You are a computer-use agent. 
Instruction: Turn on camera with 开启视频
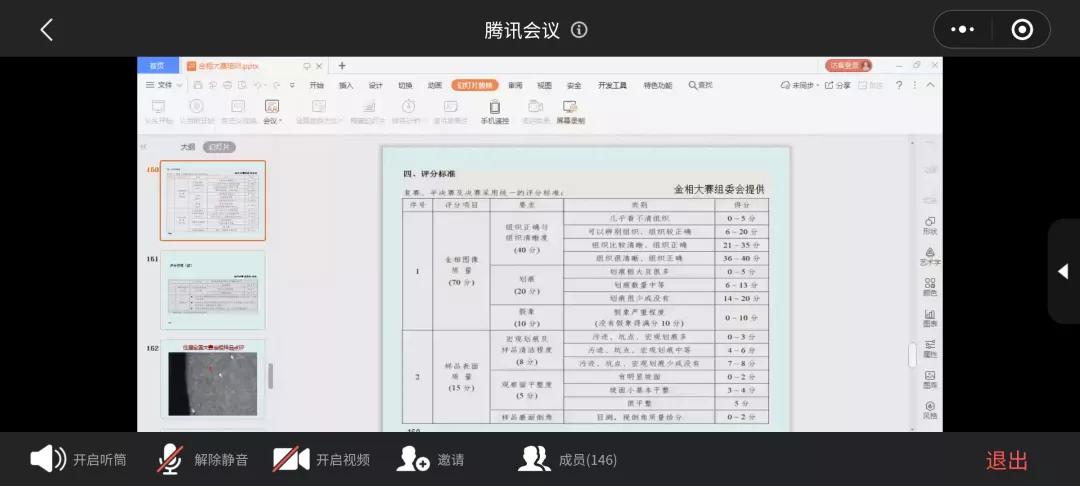click(321, 460)
